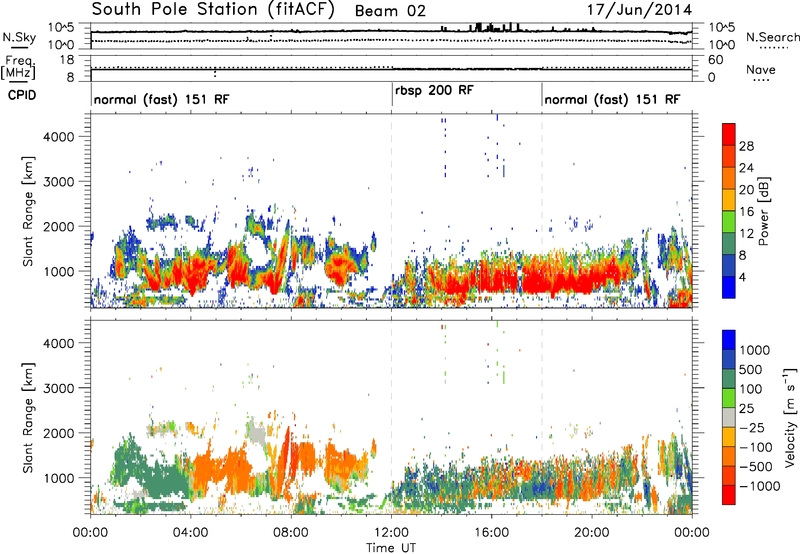This screenshot has width=800, height=554.
Task: Click the '16' Power colorbar tick
Action: click(x=746, y=211)
